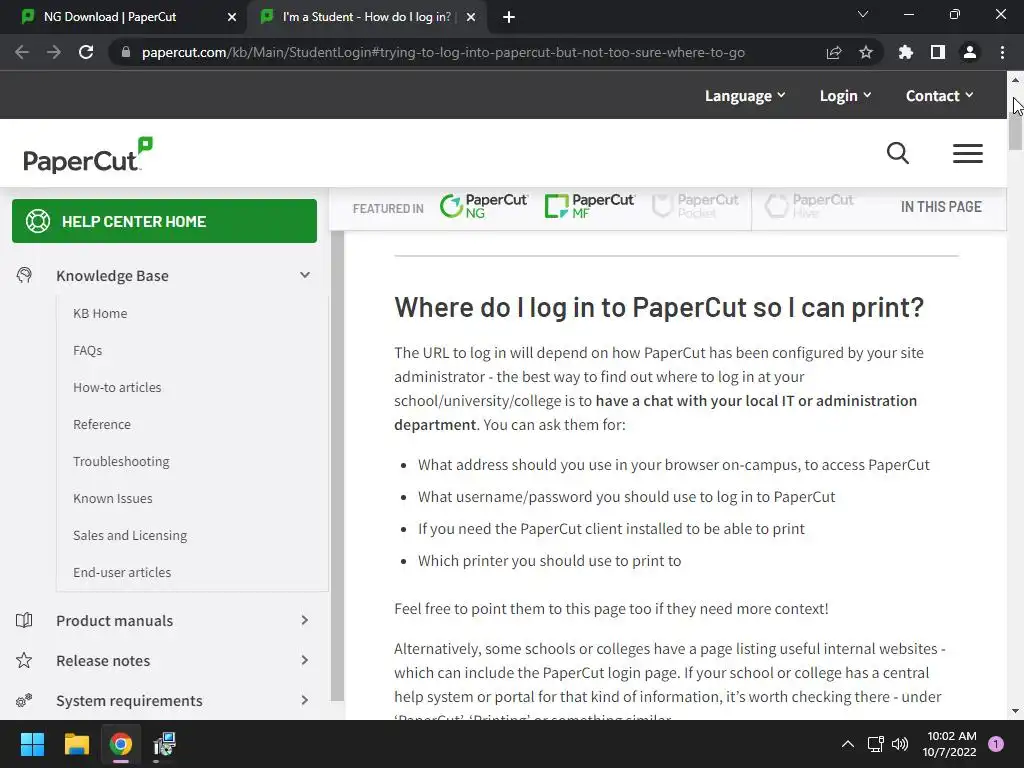This screenshot has height=768, width=1024.
Task: Open the Chrome side panel icon
Action: 938,52
